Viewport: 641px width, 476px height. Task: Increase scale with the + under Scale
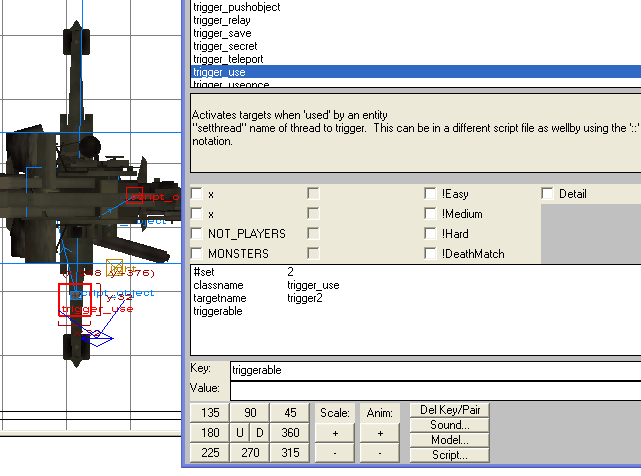(335, 432)
